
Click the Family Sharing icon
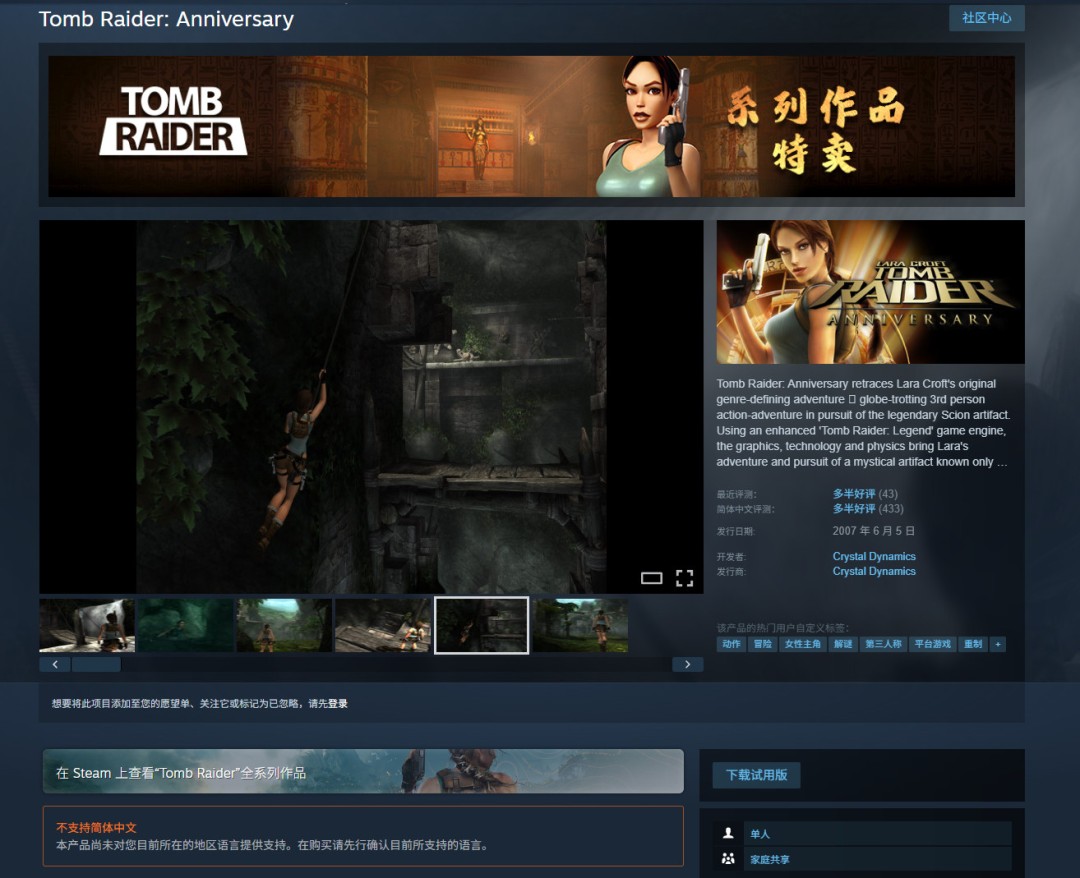(x=728, y=859)
